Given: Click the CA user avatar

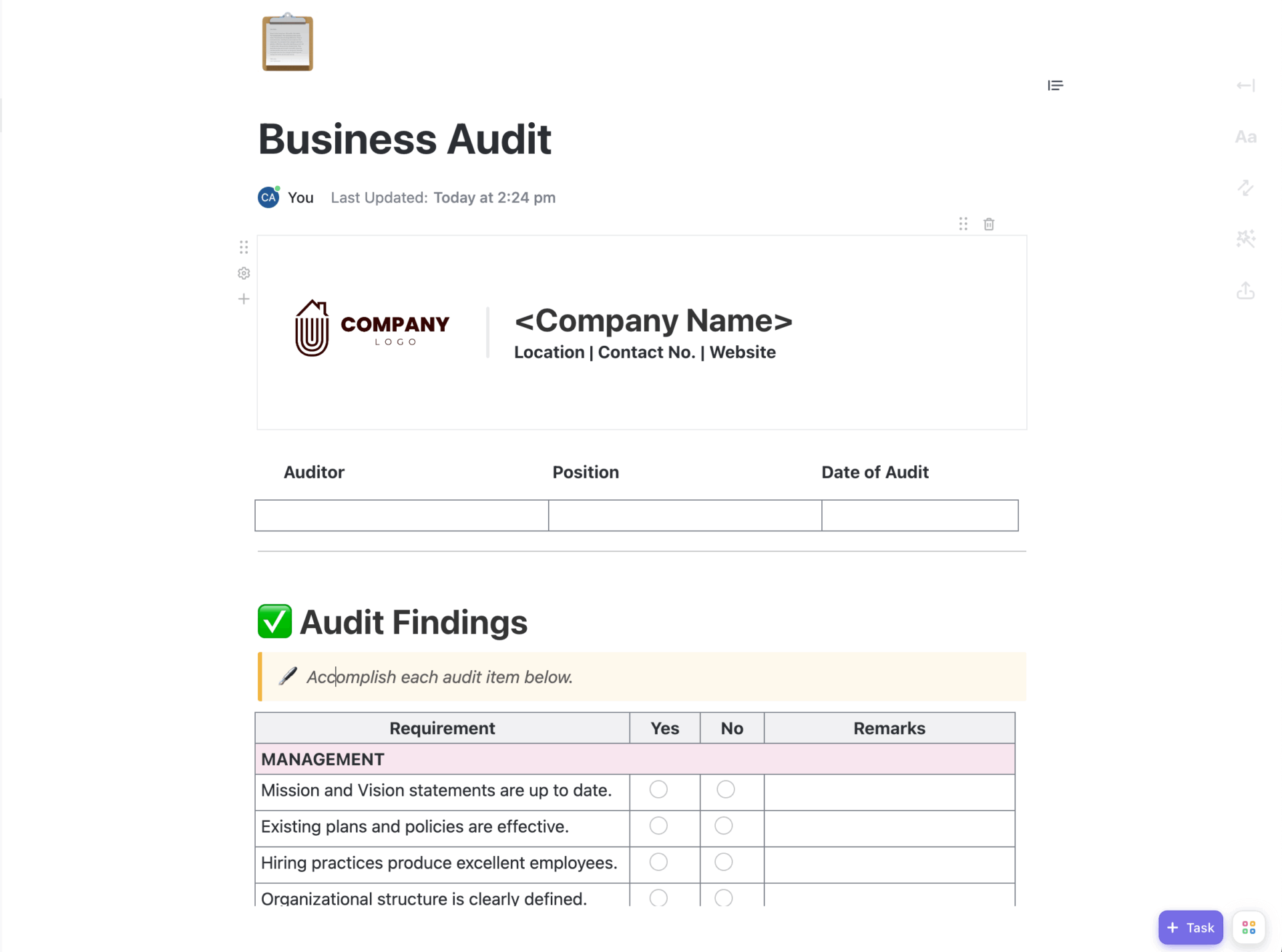Looking at the screenshot, I should 267,198.
